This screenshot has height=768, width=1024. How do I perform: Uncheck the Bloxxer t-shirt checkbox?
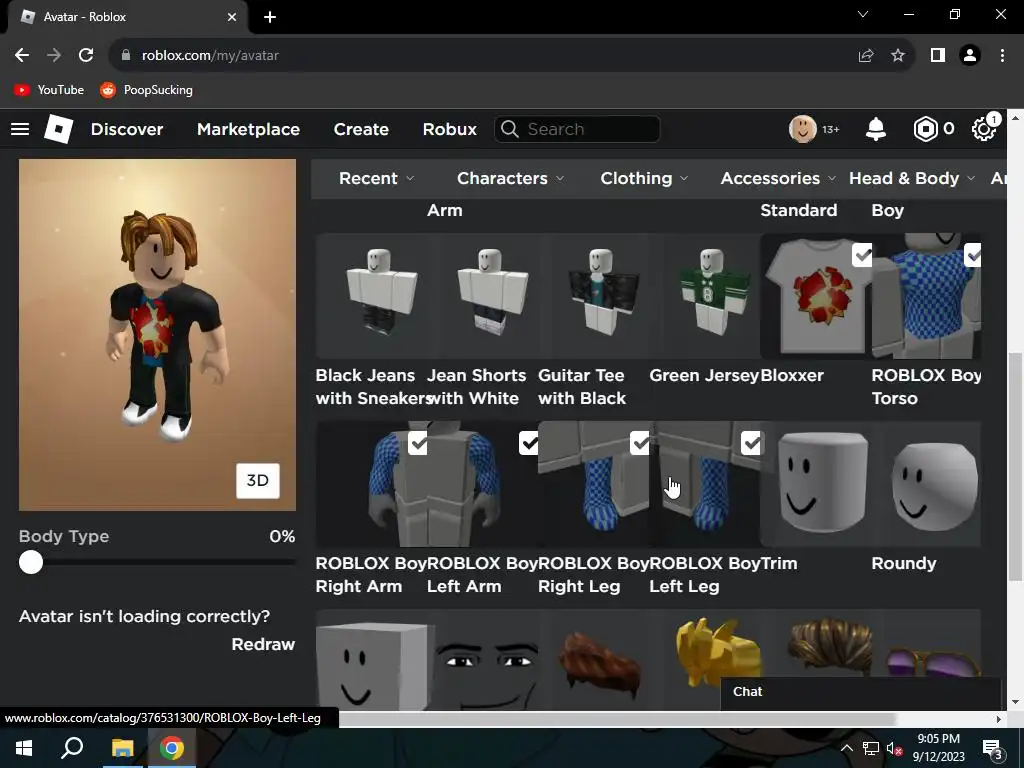click(862, 255)
